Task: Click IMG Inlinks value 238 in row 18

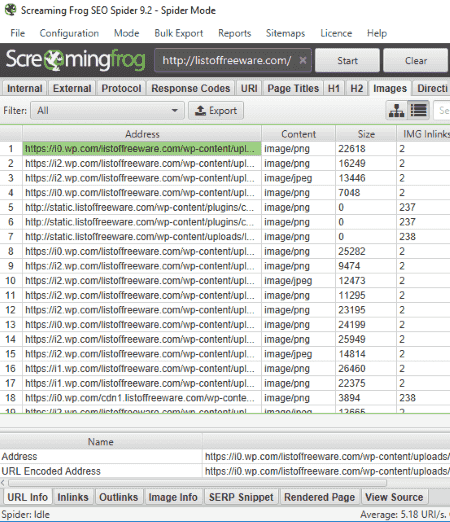Action: tap(407, 398)
